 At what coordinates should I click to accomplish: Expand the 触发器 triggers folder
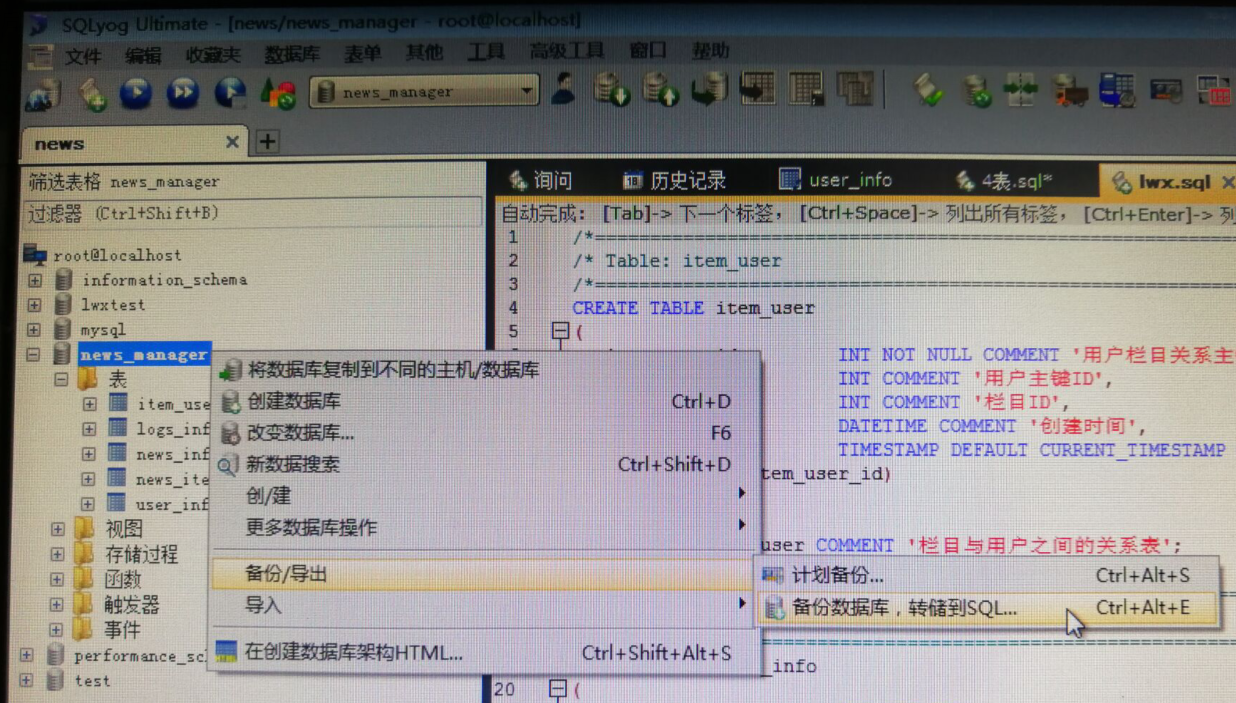[57, 605]
